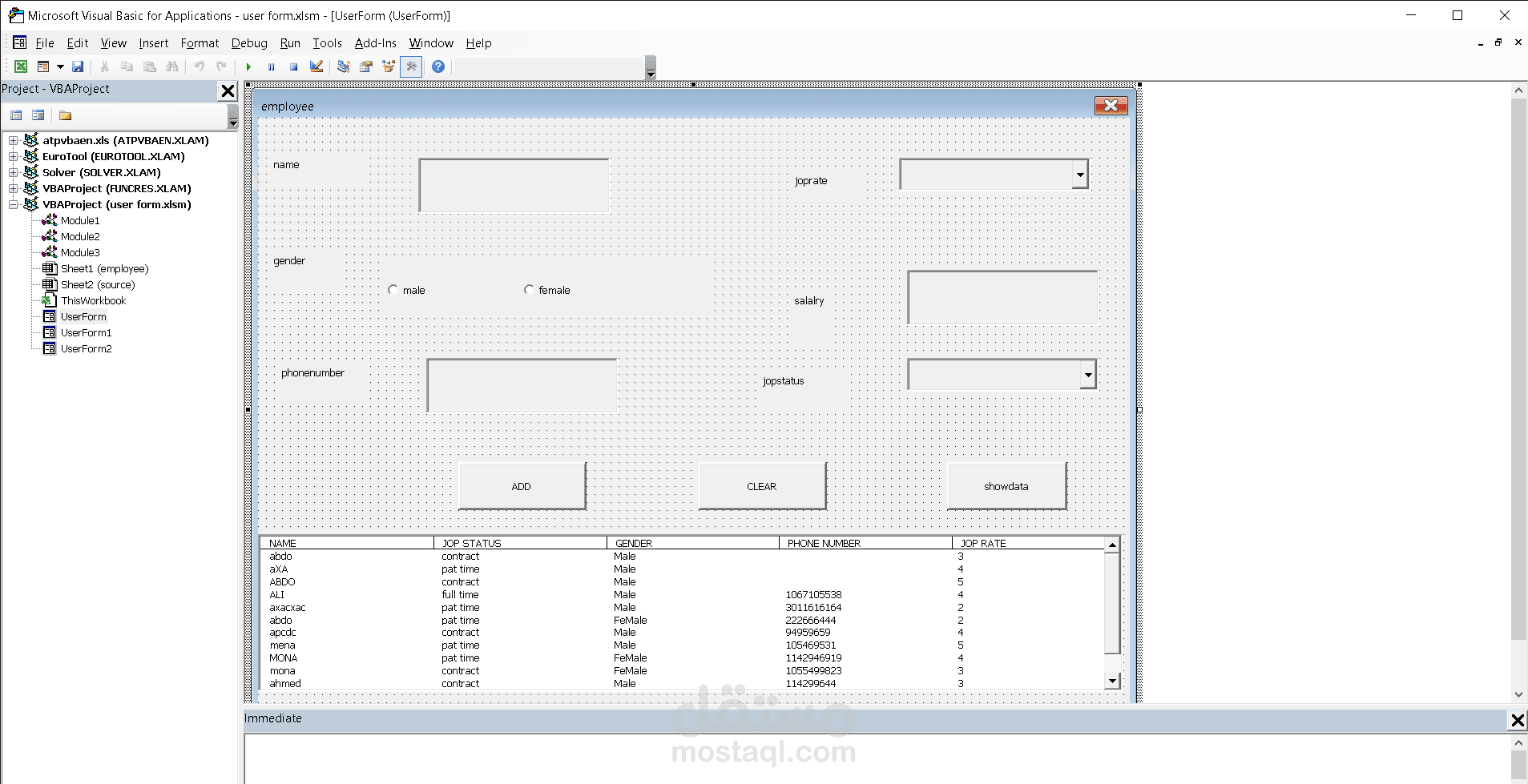The image size is (1528, 784).
Task: Close the Project - VBAProject panel
Action: pyautogui.click(x=228, y=91)
